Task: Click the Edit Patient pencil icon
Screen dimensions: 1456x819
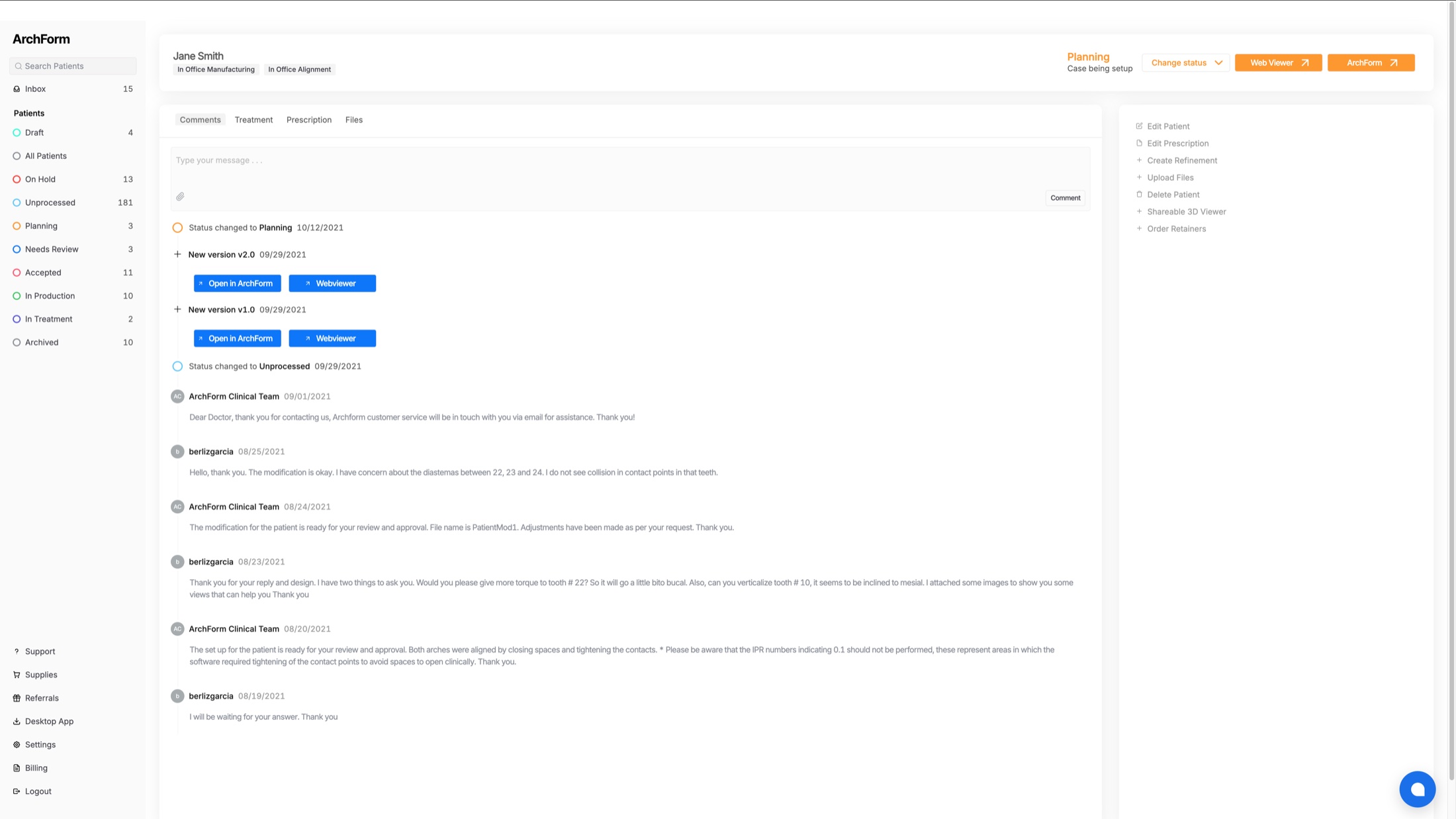Action: point(1139,126)
